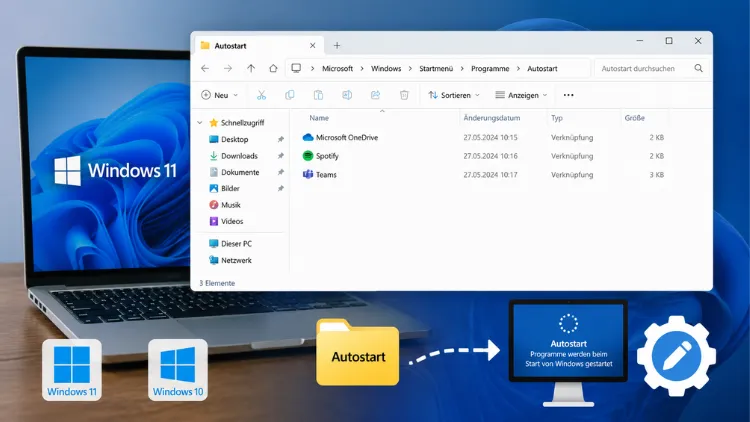
Task: Expand chevron after Microsoft in address bar
Action: click(362, 68)
